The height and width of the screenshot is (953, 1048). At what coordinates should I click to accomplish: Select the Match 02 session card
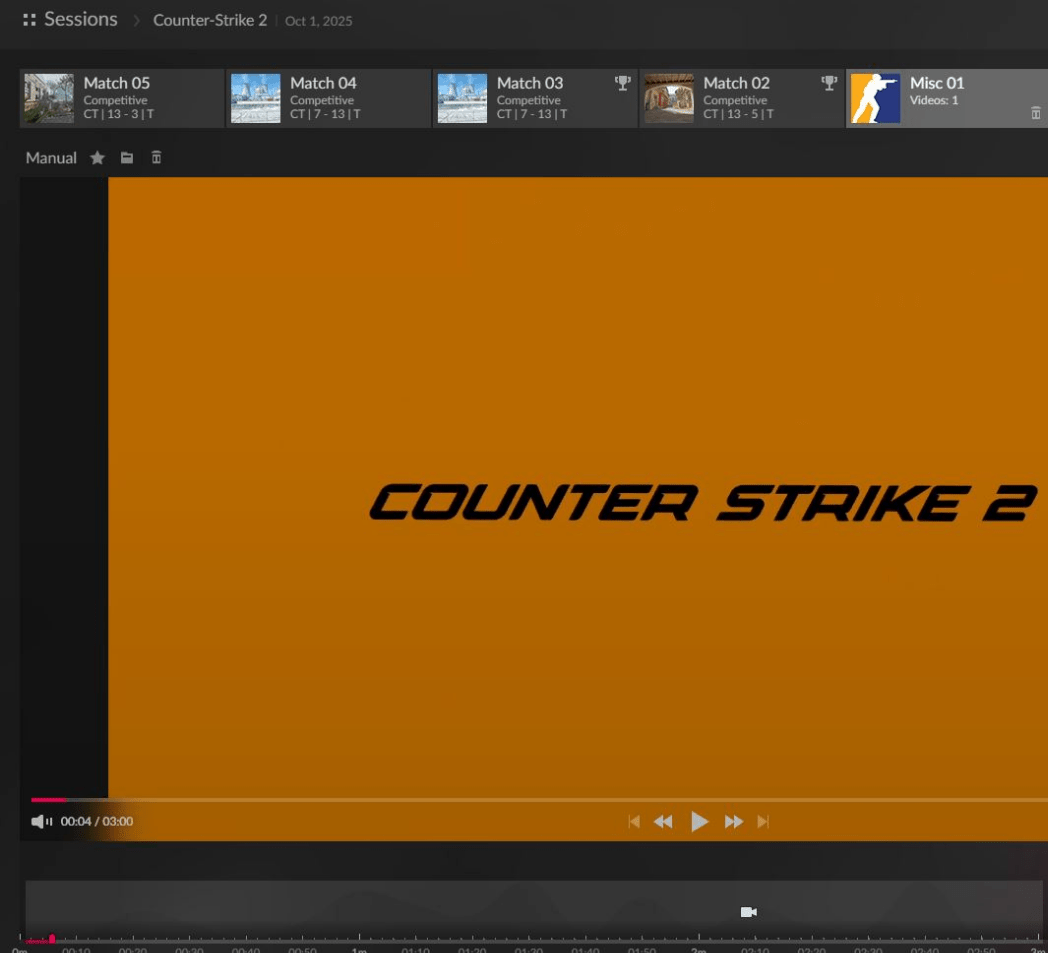click(x=741, y=98)
